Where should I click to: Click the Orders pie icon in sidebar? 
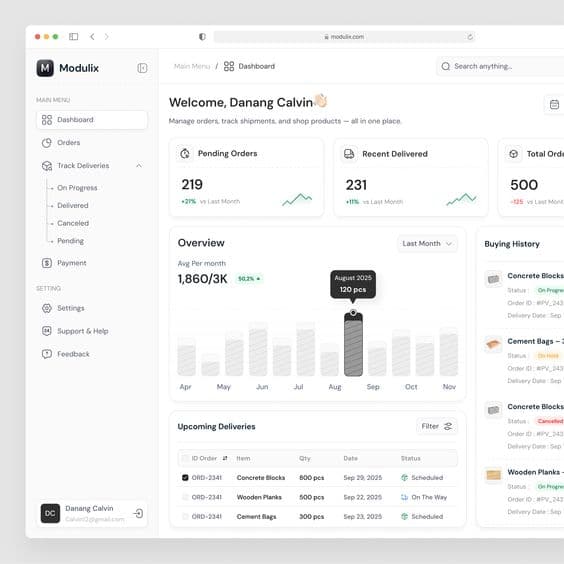(47, 143)
